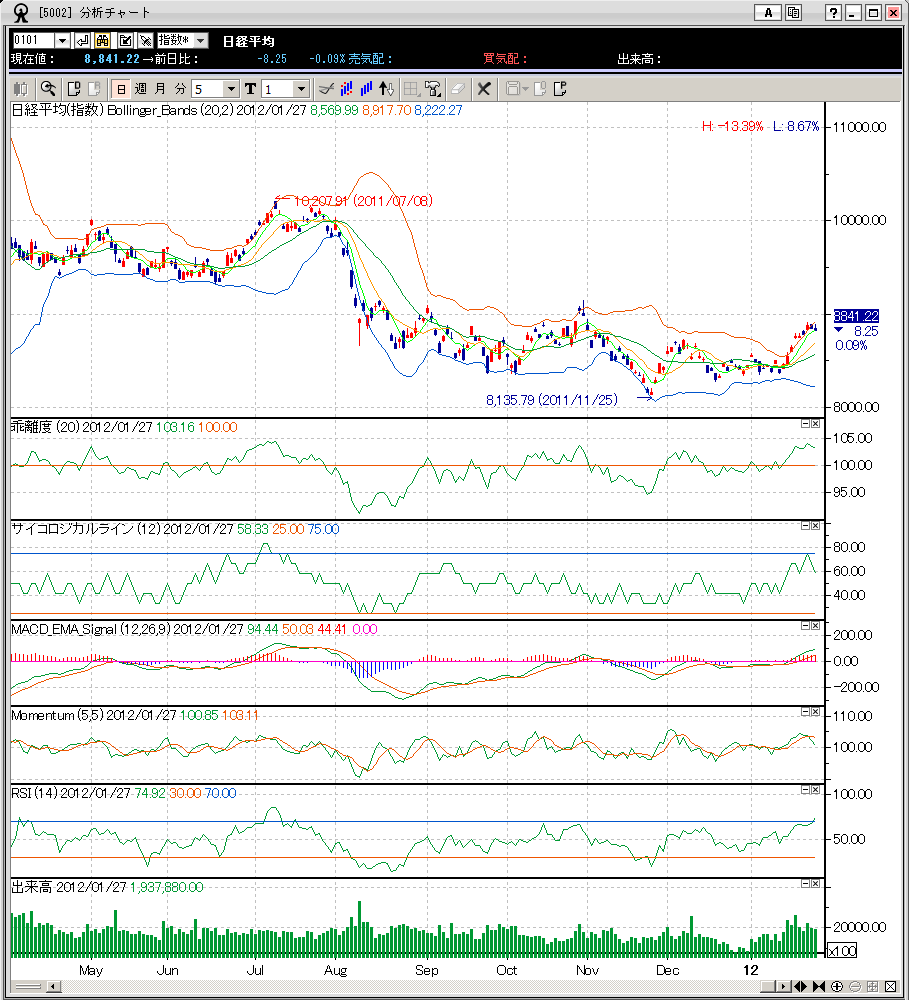Click the enter arrow icon beside code box
Image resolution: width=909 pixels, height=1000 pixels.
82,40
